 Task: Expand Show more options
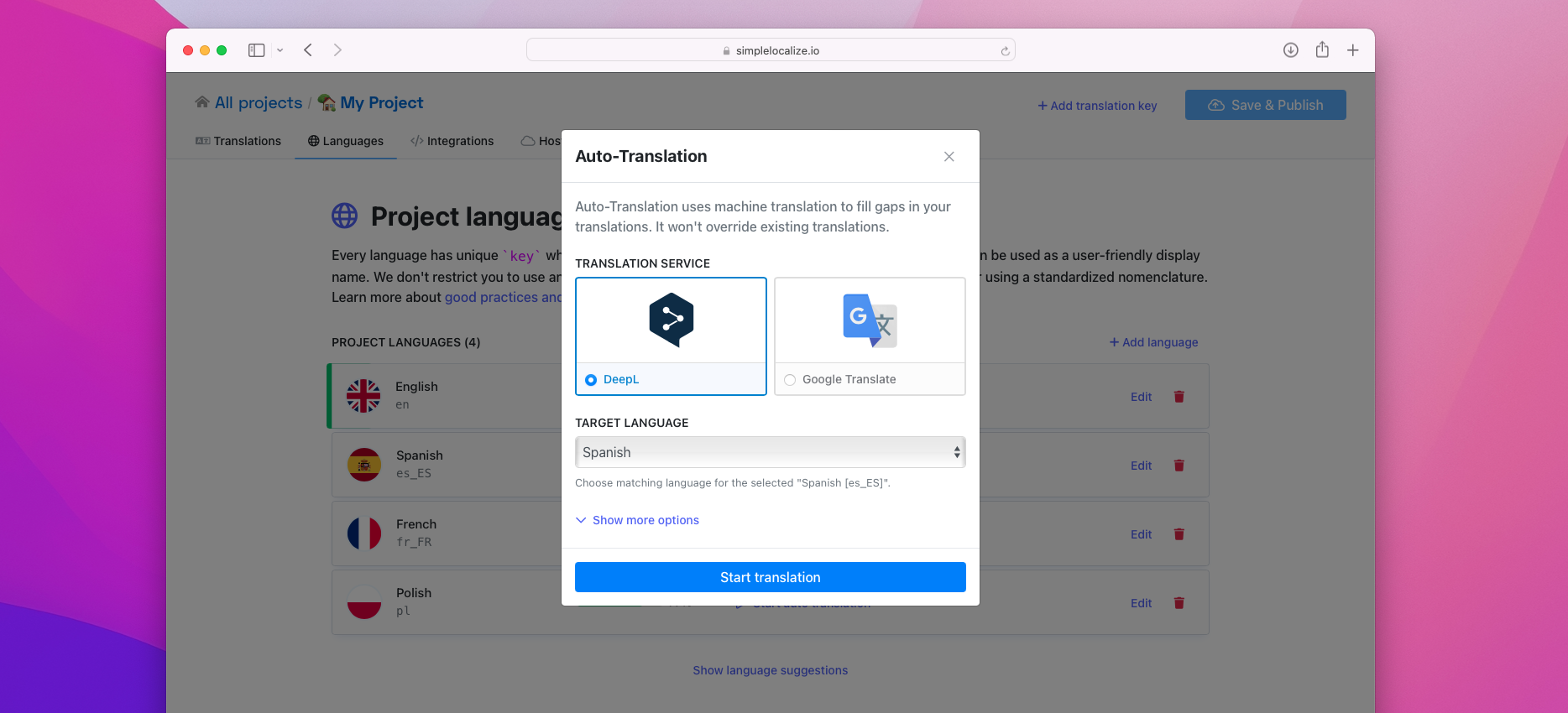tap(637, 520)
